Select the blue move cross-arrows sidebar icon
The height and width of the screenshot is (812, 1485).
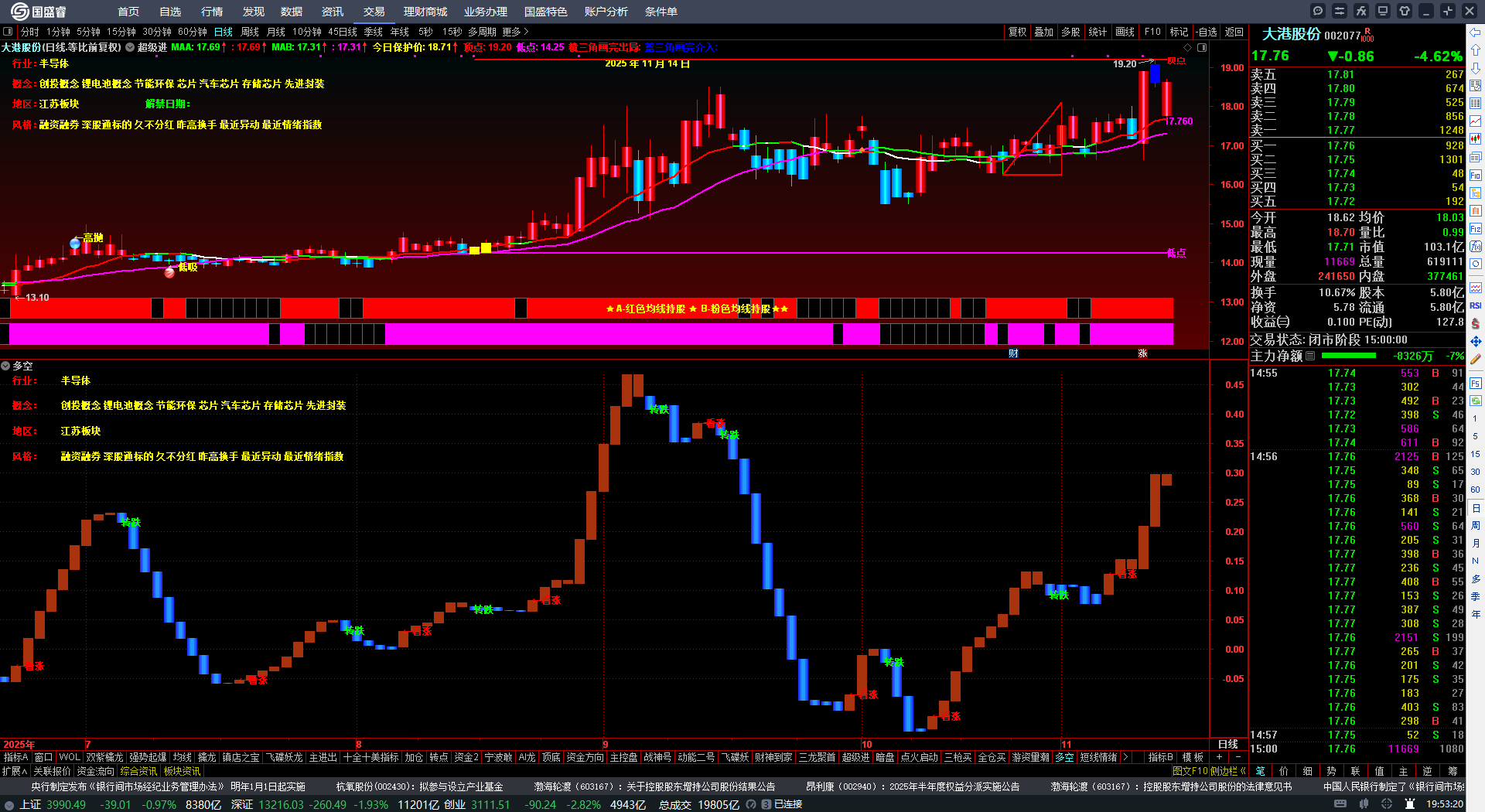(x=1476, y=341)
